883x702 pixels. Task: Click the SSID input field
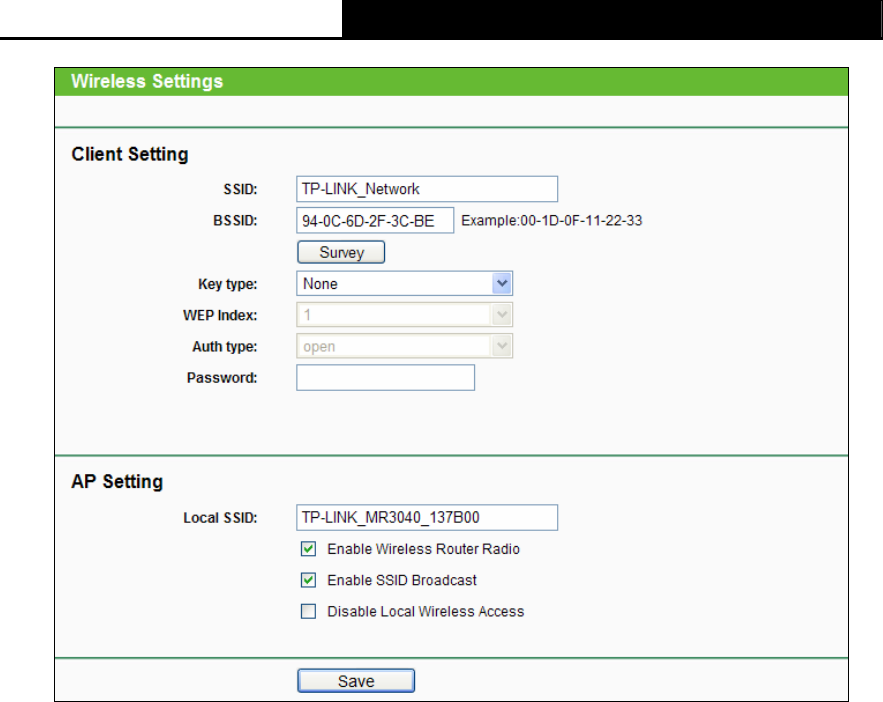[427, 189]
